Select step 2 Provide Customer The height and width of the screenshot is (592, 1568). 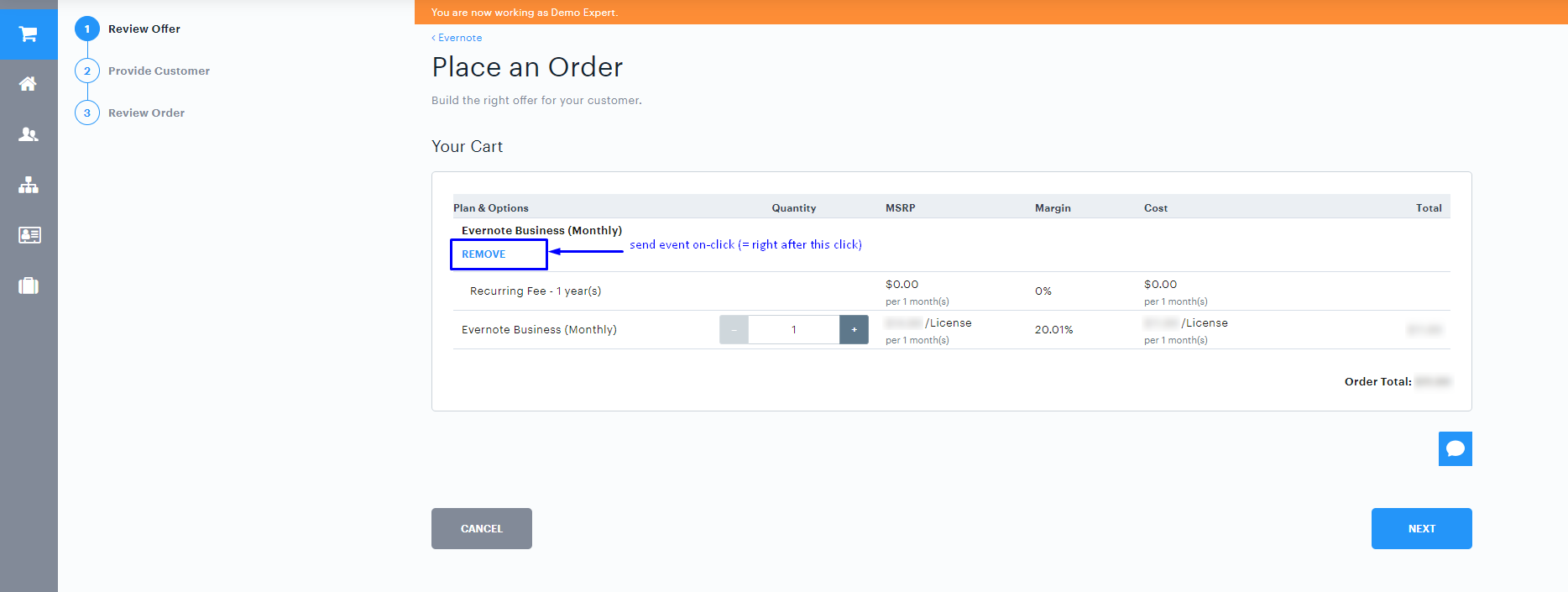[143, 71]
